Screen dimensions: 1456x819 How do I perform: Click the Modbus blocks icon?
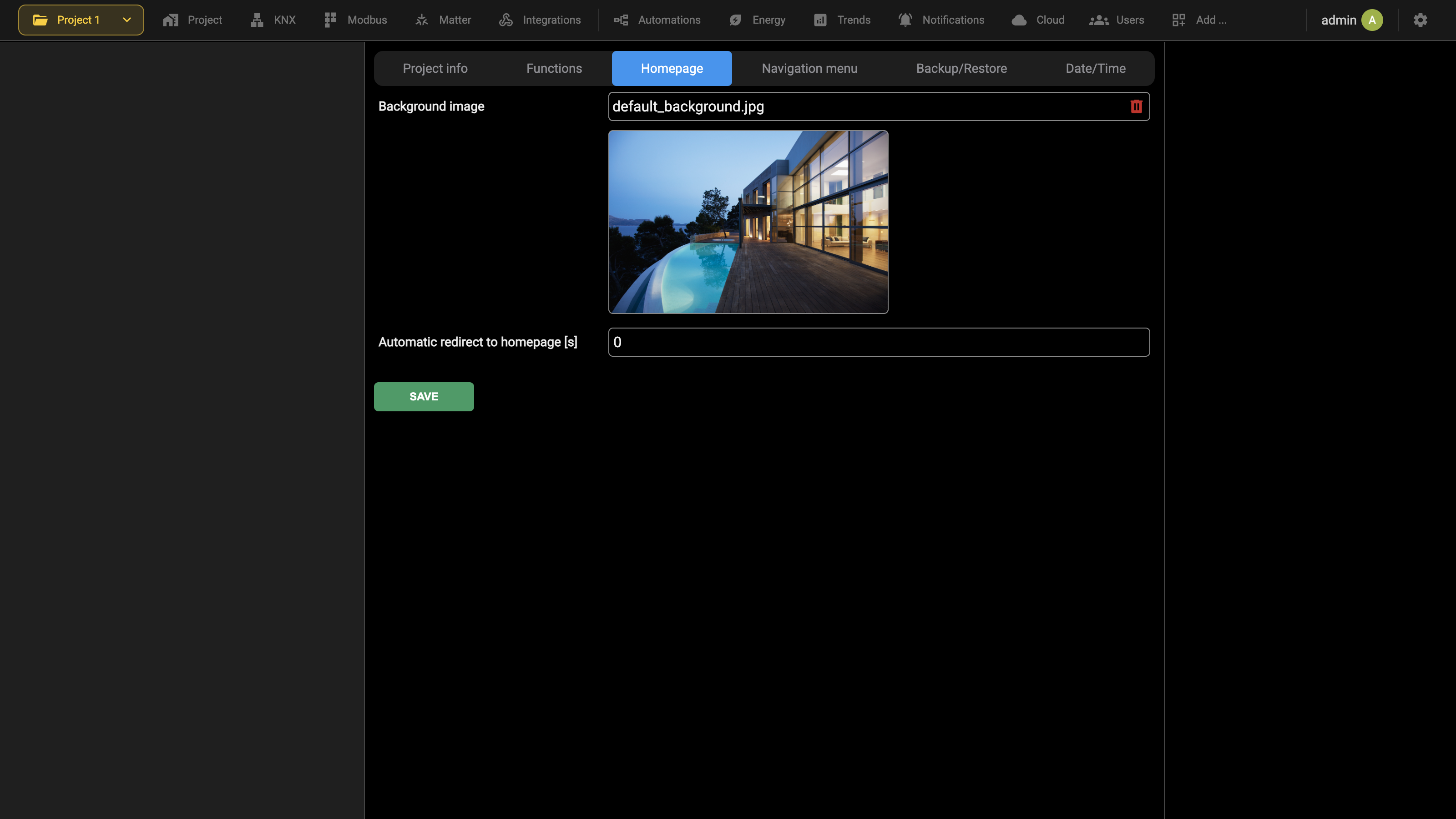coord(330,20)
